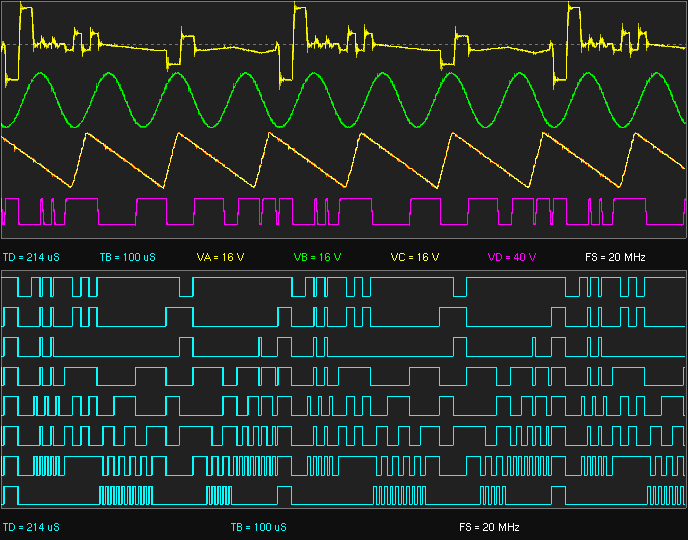This screenshot has width=688, height=540.
Task: Click the VB = 16 V green label
Action: (317, 257)
